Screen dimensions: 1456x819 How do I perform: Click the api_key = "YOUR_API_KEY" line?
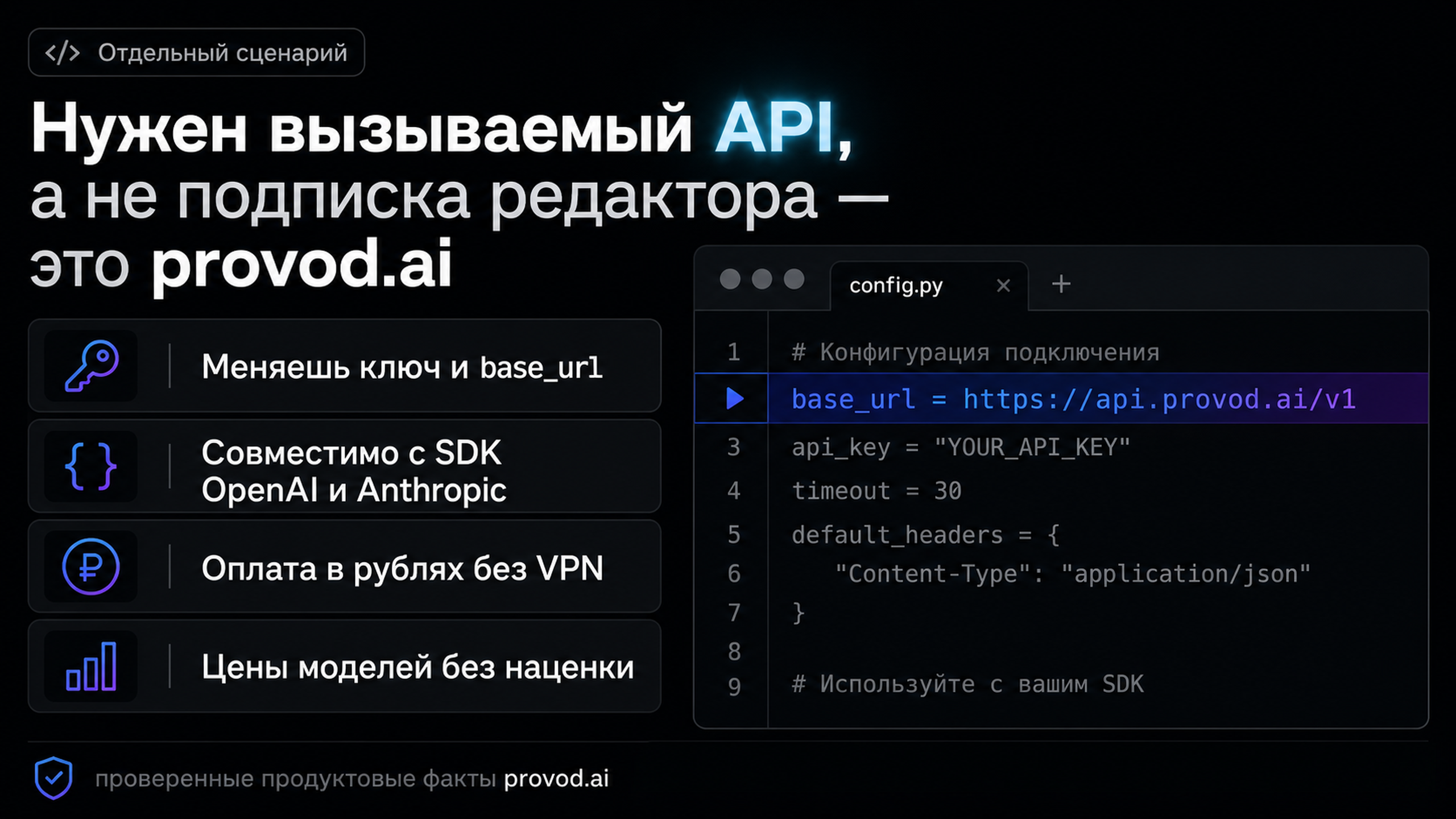(x=961, y=447)
